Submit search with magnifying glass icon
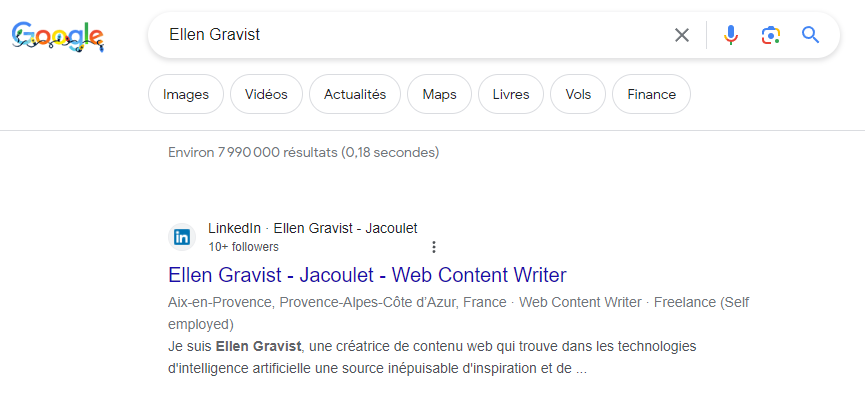The width and height of the screenshot is (865, 401). pyautogui.click(x=810, y=35)
